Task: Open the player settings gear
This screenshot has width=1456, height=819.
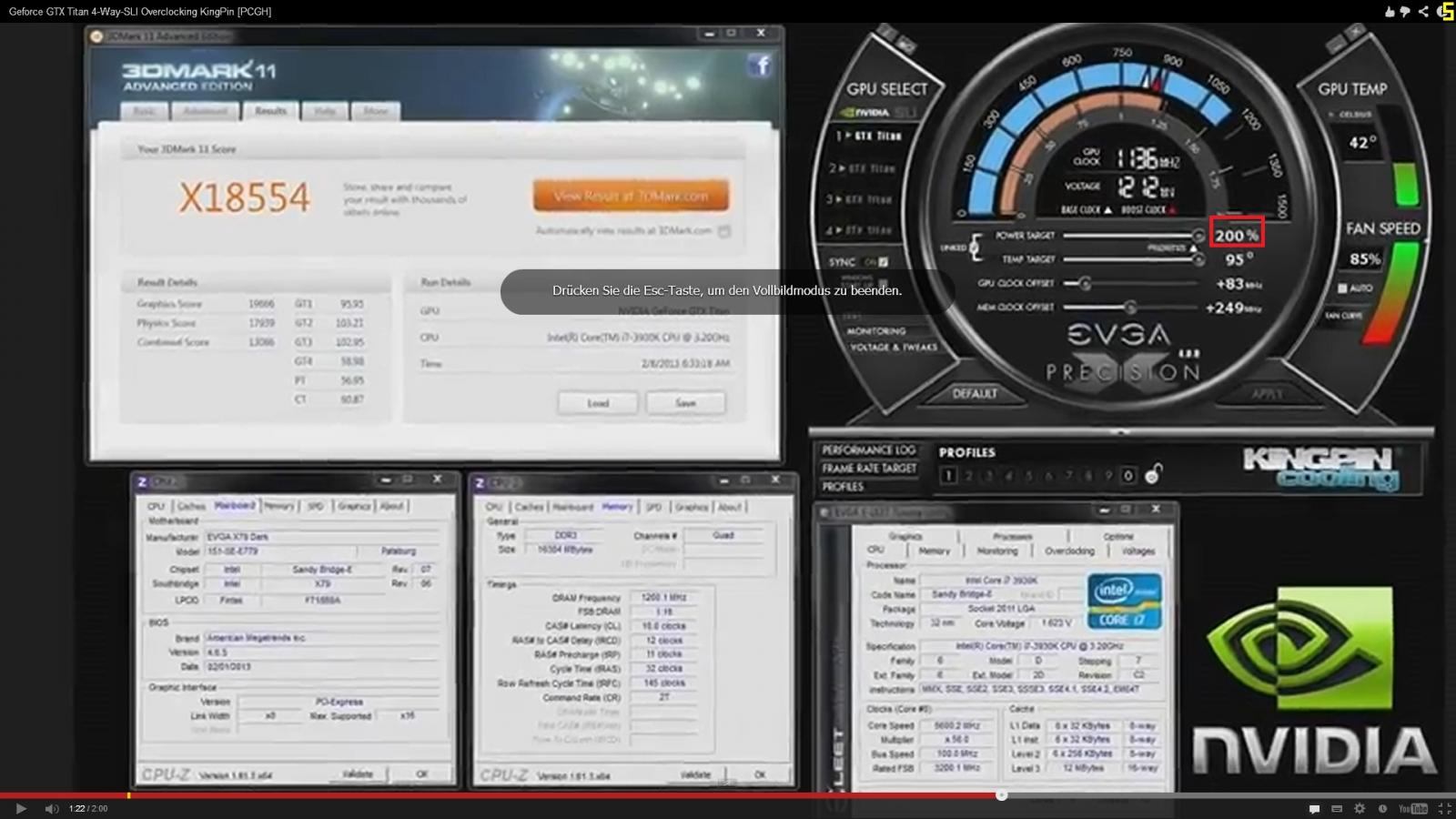Action: click(x=1360, y=808)
